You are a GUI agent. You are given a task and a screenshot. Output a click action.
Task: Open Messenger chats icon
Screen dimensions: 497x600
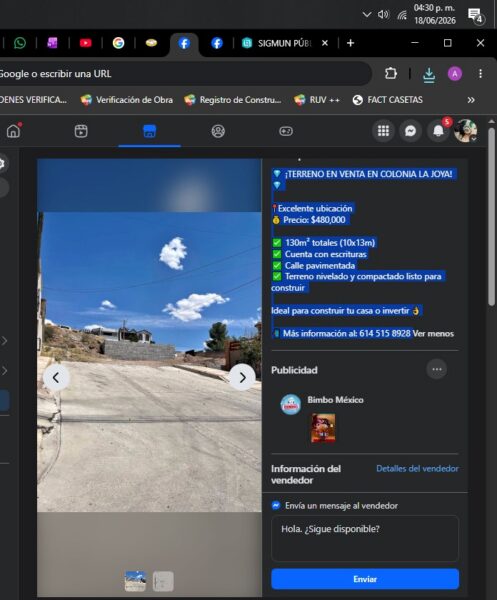pyautogui.click(x=411, y=131)
